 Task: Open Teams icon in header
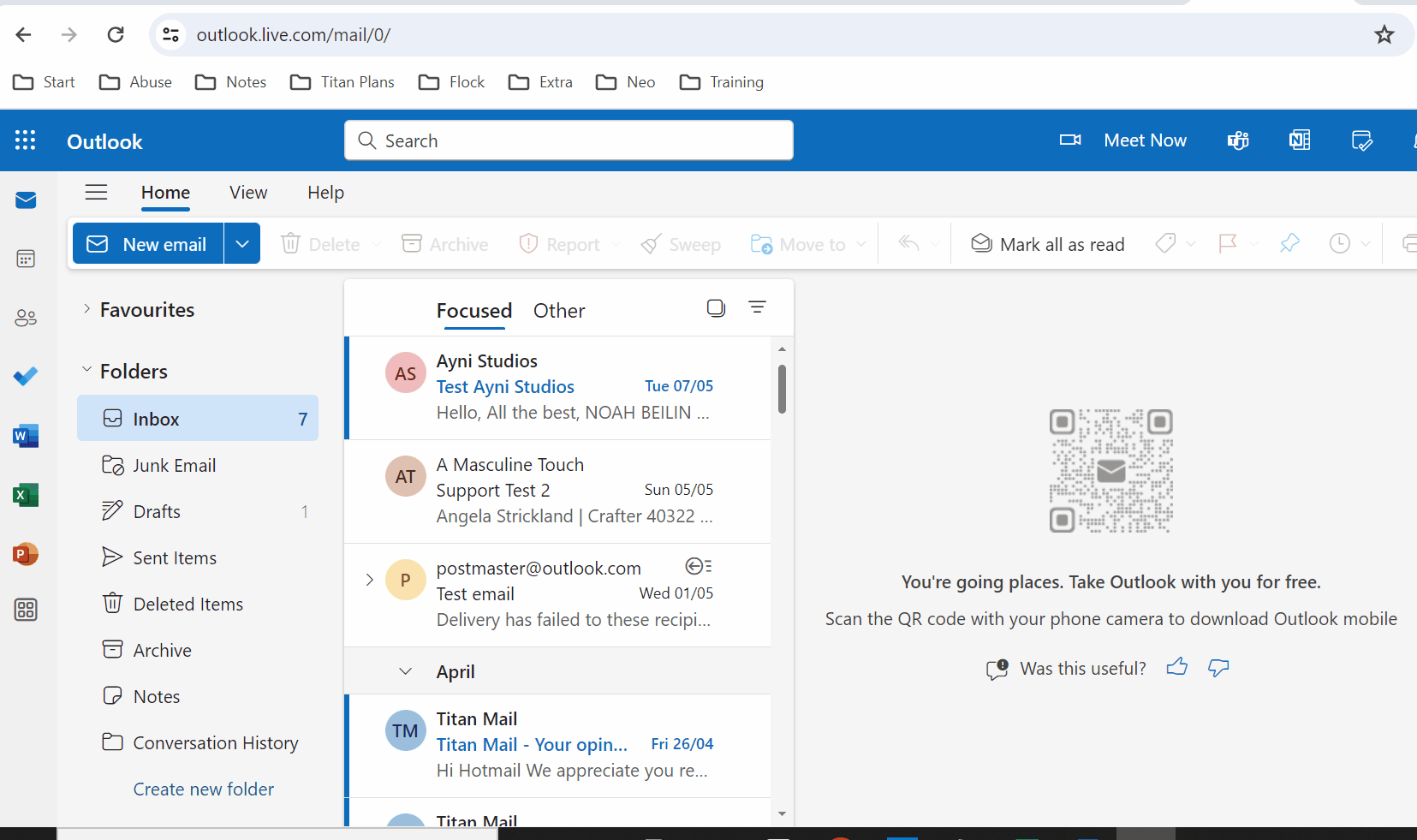tap(1238, 140)
